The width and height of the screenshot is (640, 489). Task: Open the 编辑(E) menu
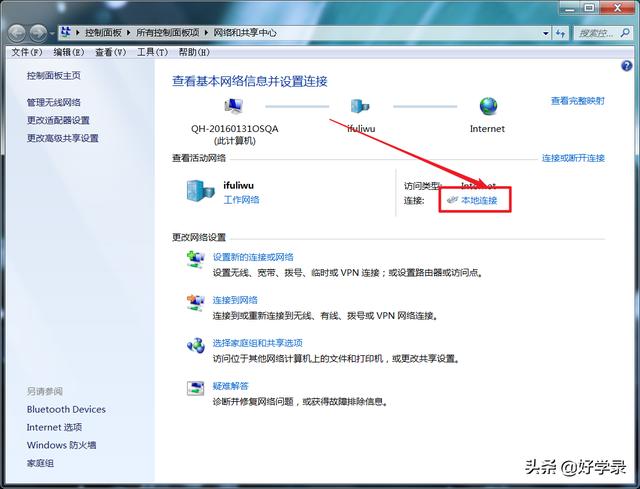click(69, 52)
